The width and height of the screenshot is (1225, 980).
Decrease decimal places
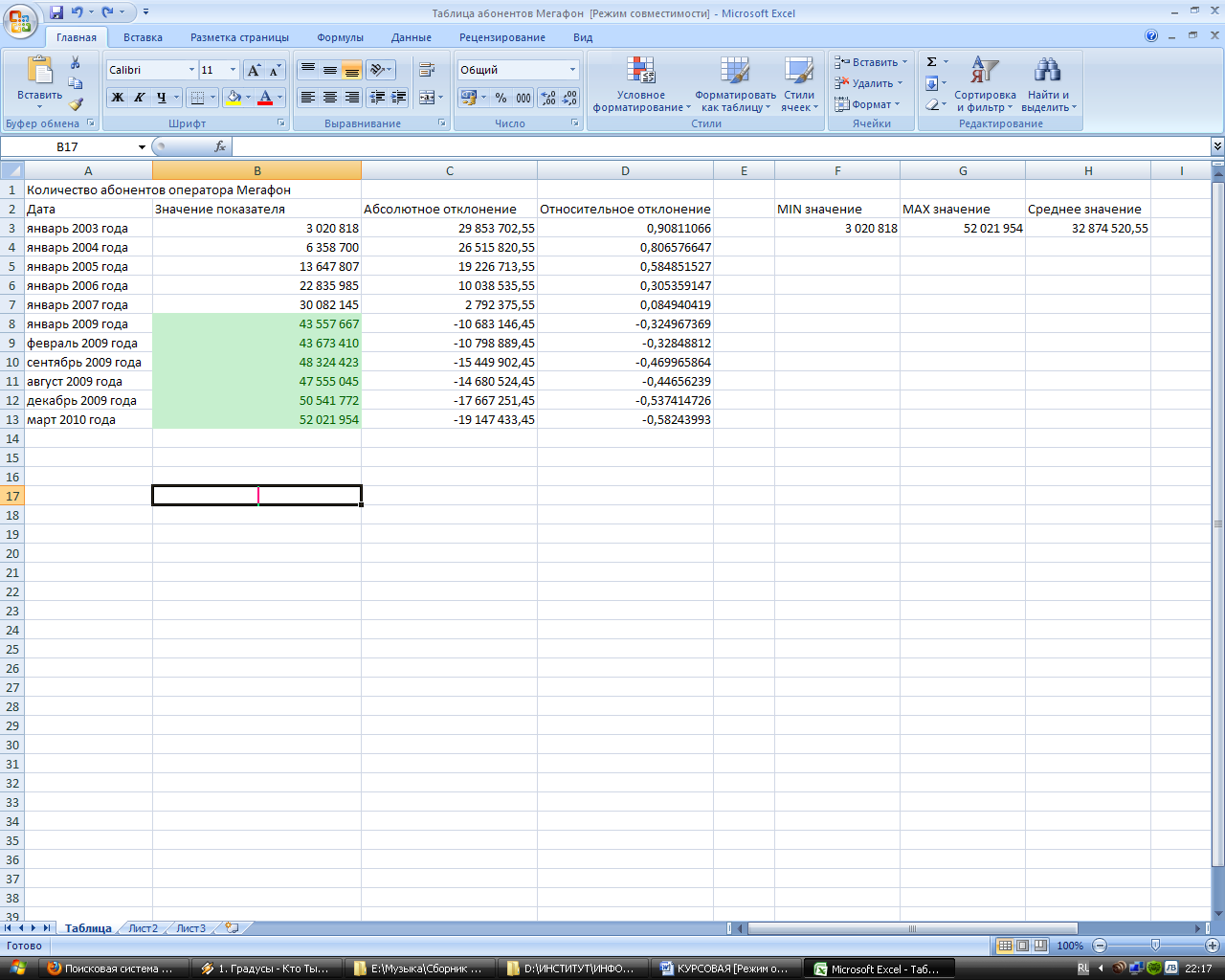tap(570, 98)
